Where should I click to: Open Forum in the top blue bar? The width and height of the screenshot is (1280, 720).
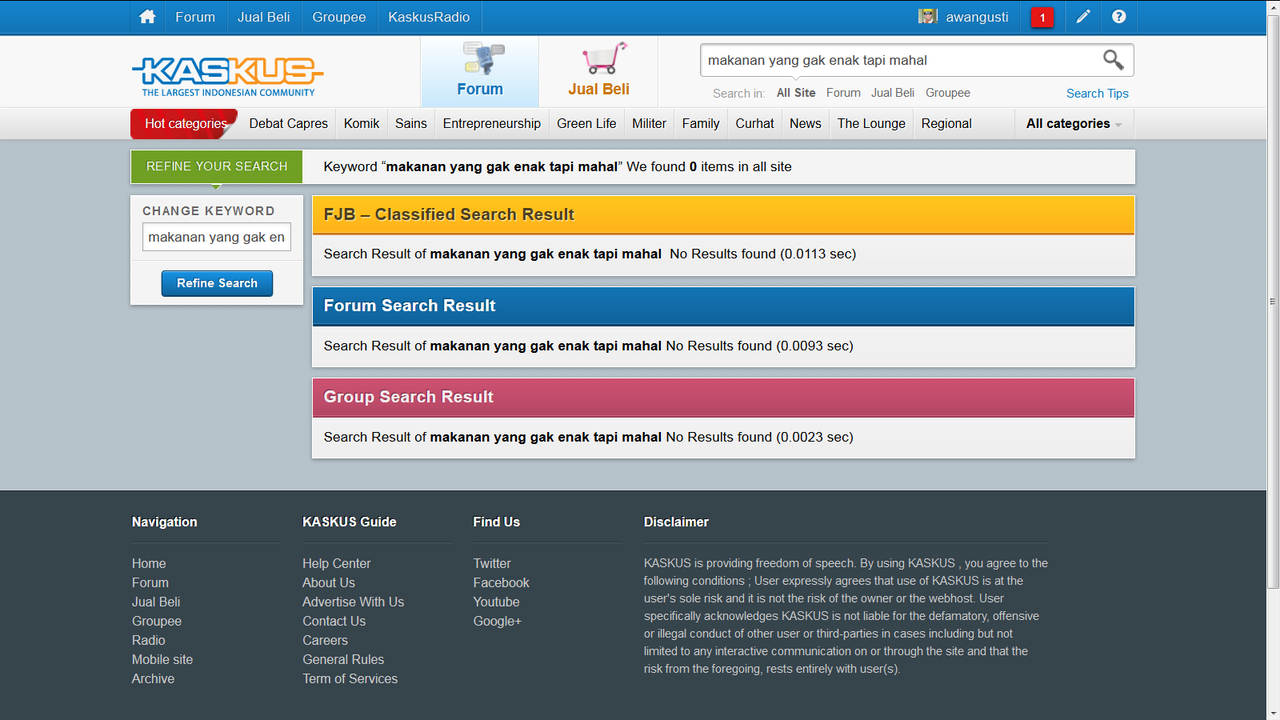(195, 17)
